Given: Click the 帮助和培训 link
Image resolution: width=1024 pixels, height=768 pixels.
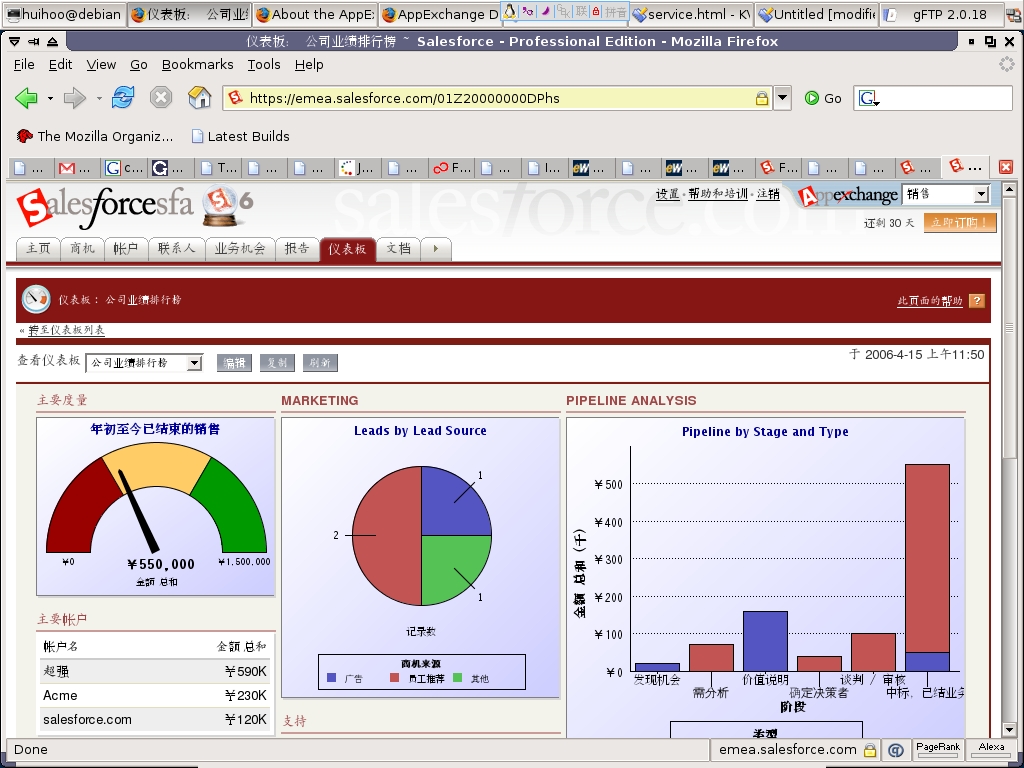Looking at the screenshot, I should point(718,193).
